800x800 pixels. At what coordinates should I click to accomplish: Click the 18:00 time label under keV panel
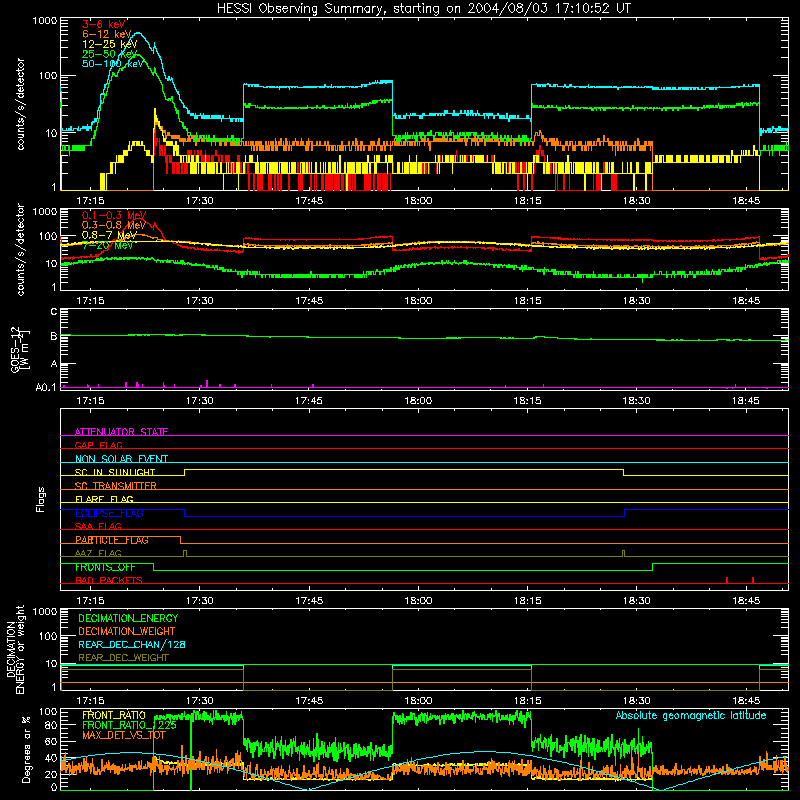coord(418,201)
